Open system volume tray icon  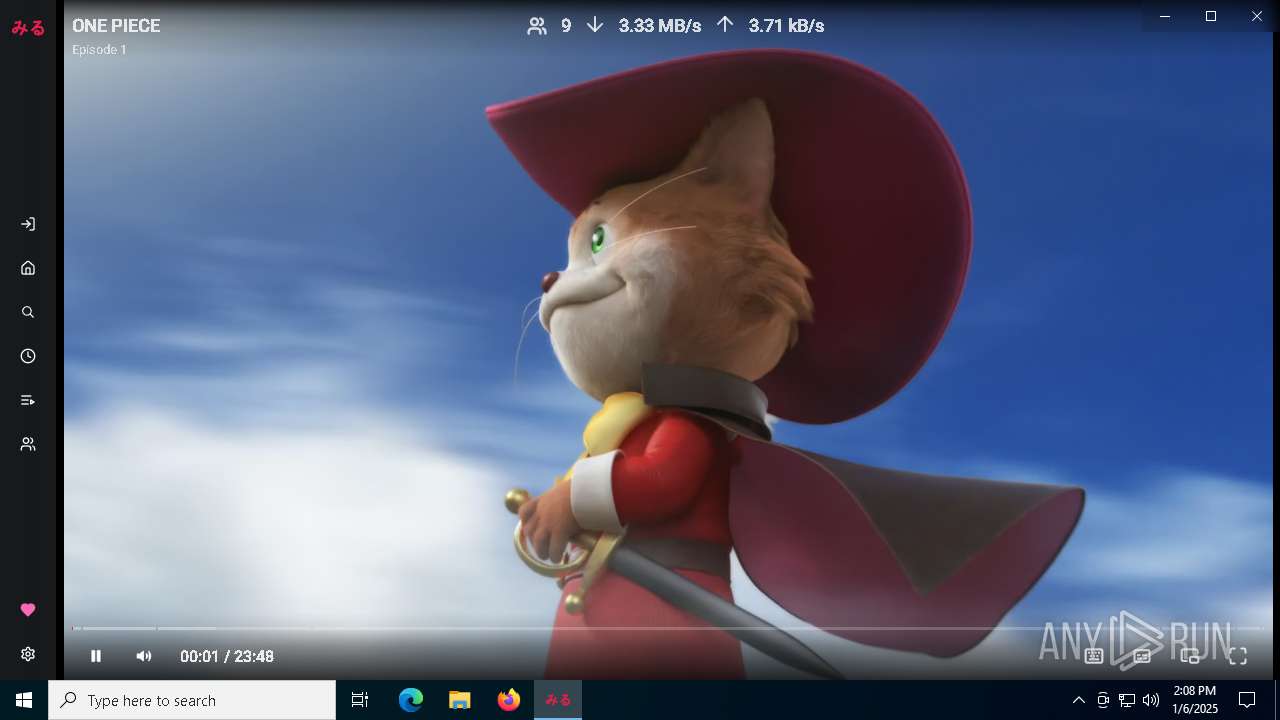click(1151, 700)
